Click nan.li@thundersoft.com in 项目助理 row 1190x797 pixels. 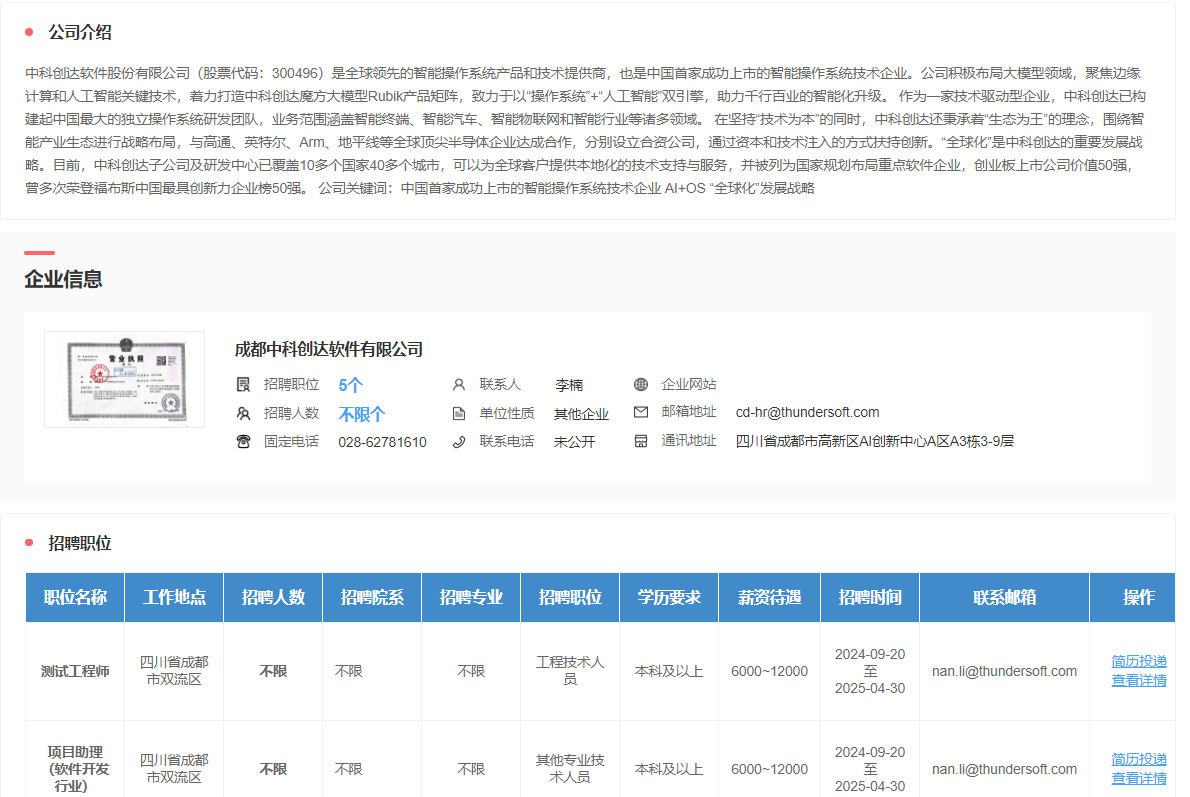pos(1004,769)
